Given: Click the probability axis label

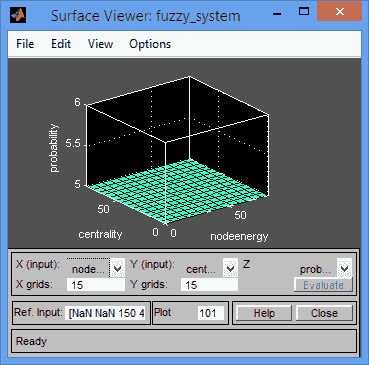Looking at the screenshot, I should (x=53, y=148).
